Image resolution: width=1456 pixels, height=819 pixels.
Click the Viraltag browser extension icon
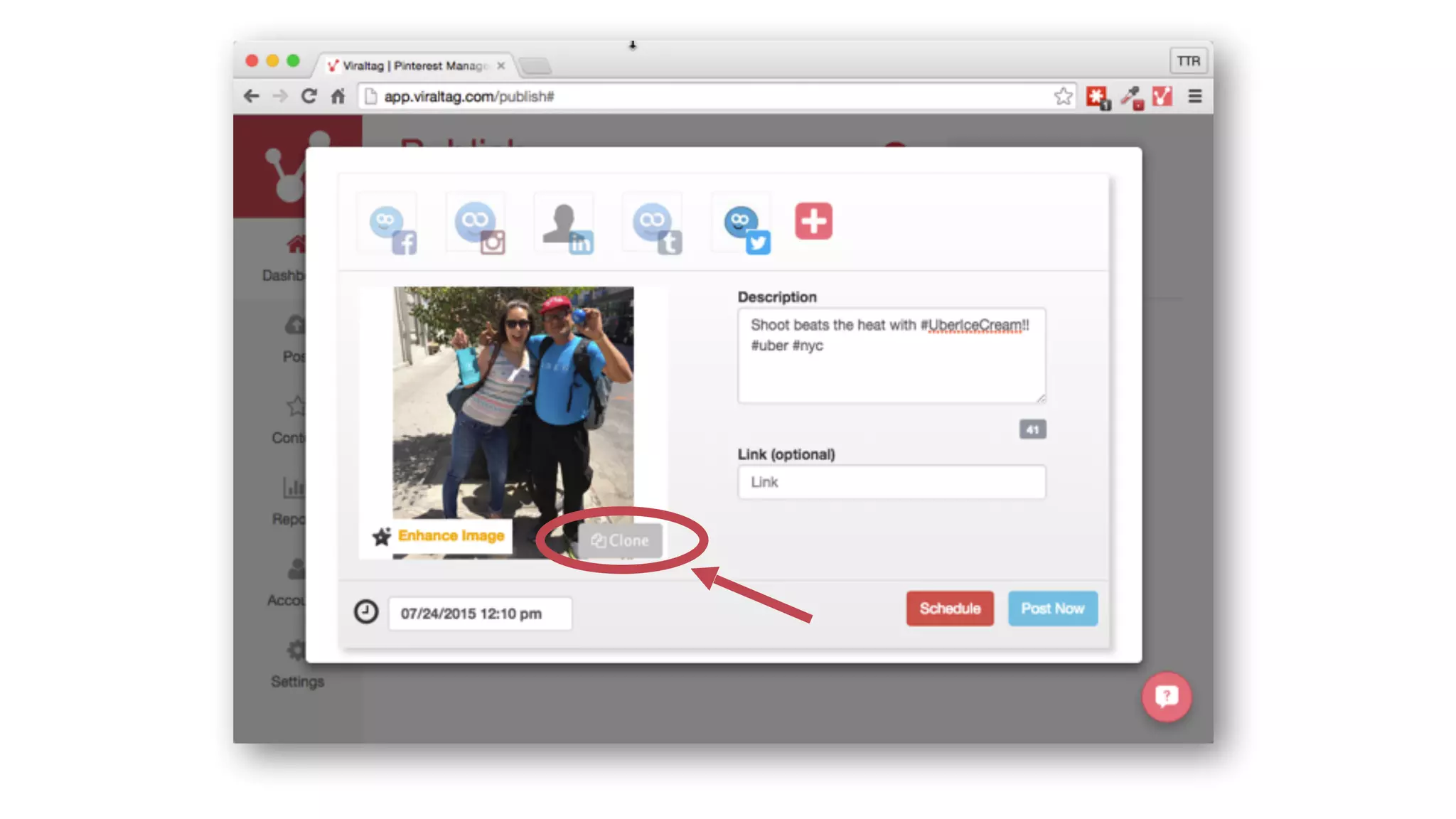coord(1162,97)
